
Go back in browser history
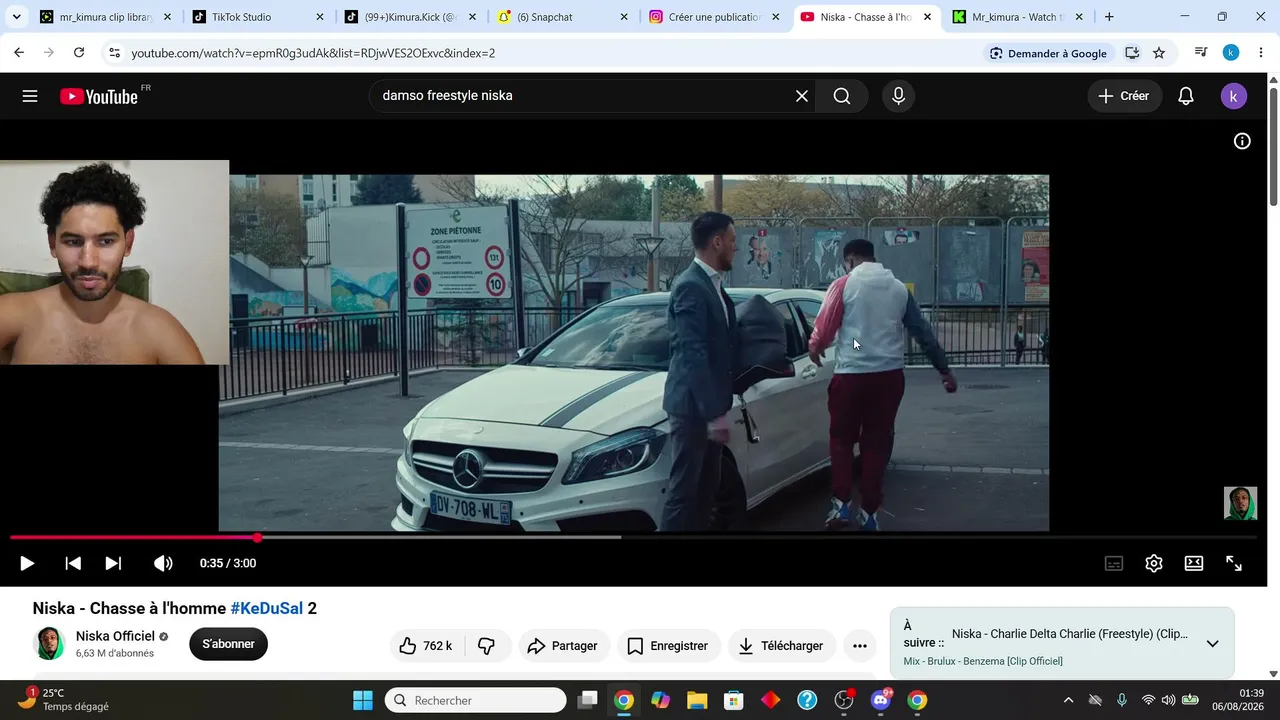click(19, 53)
